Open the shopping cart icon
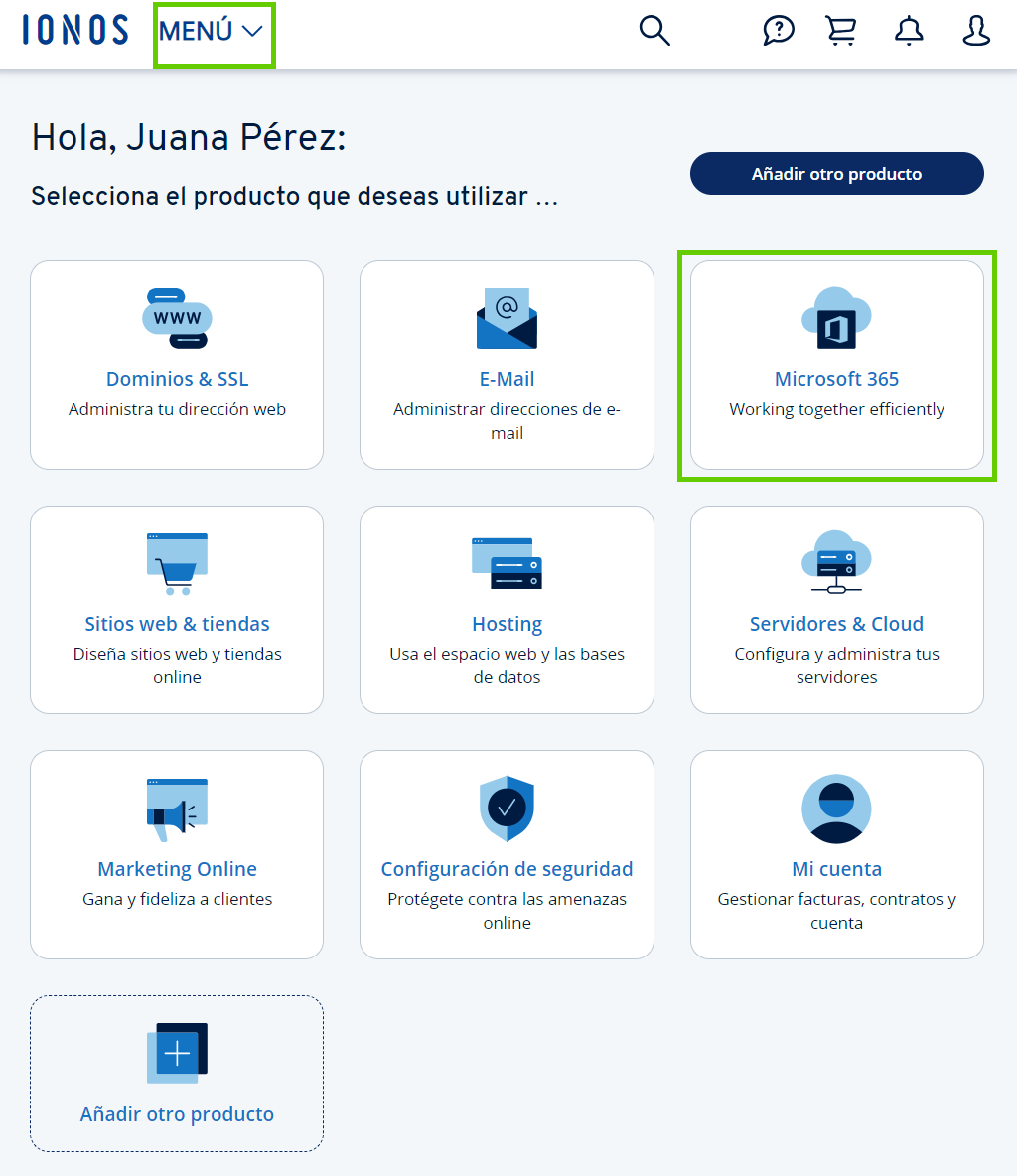Screen dimensions: 1017x1176 [841, 31]
